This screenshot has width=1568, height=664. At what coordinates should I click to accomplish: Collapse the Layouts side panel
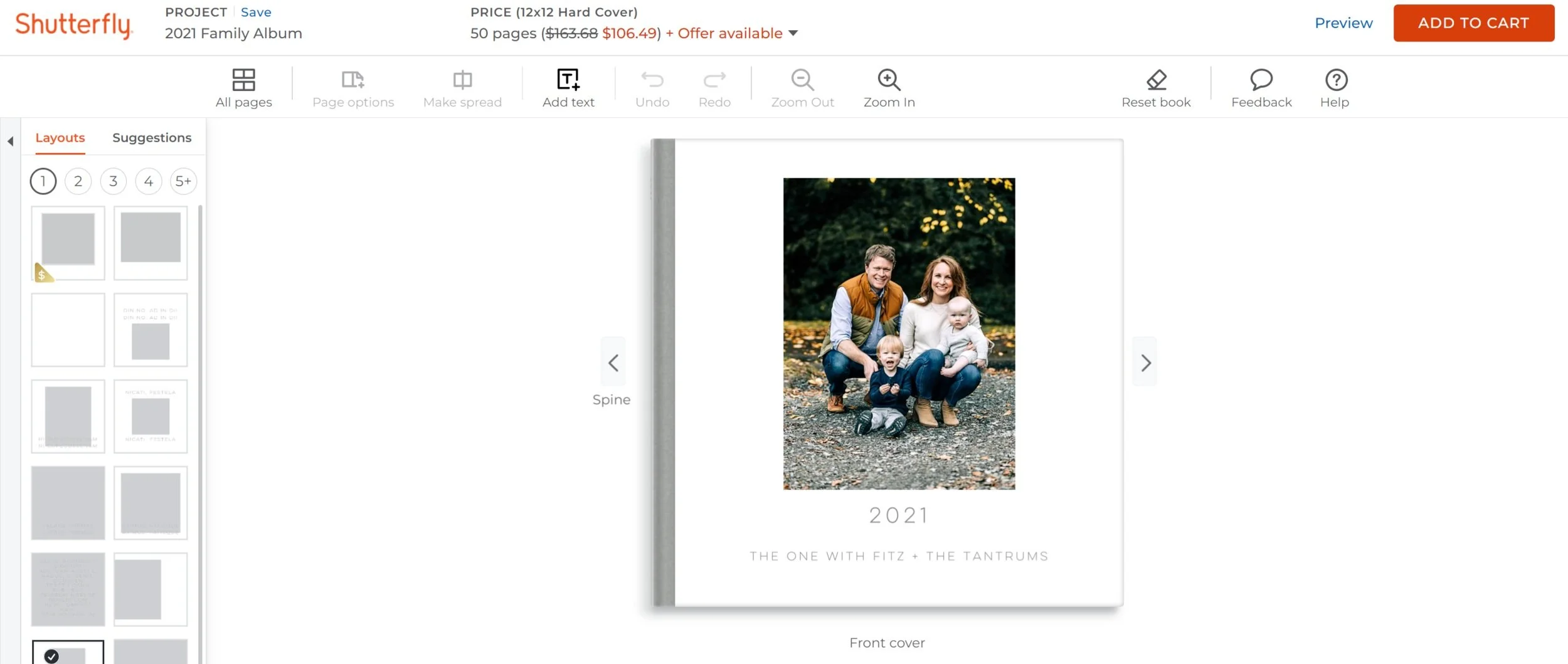pyautogui.click(x=10, y=141)
